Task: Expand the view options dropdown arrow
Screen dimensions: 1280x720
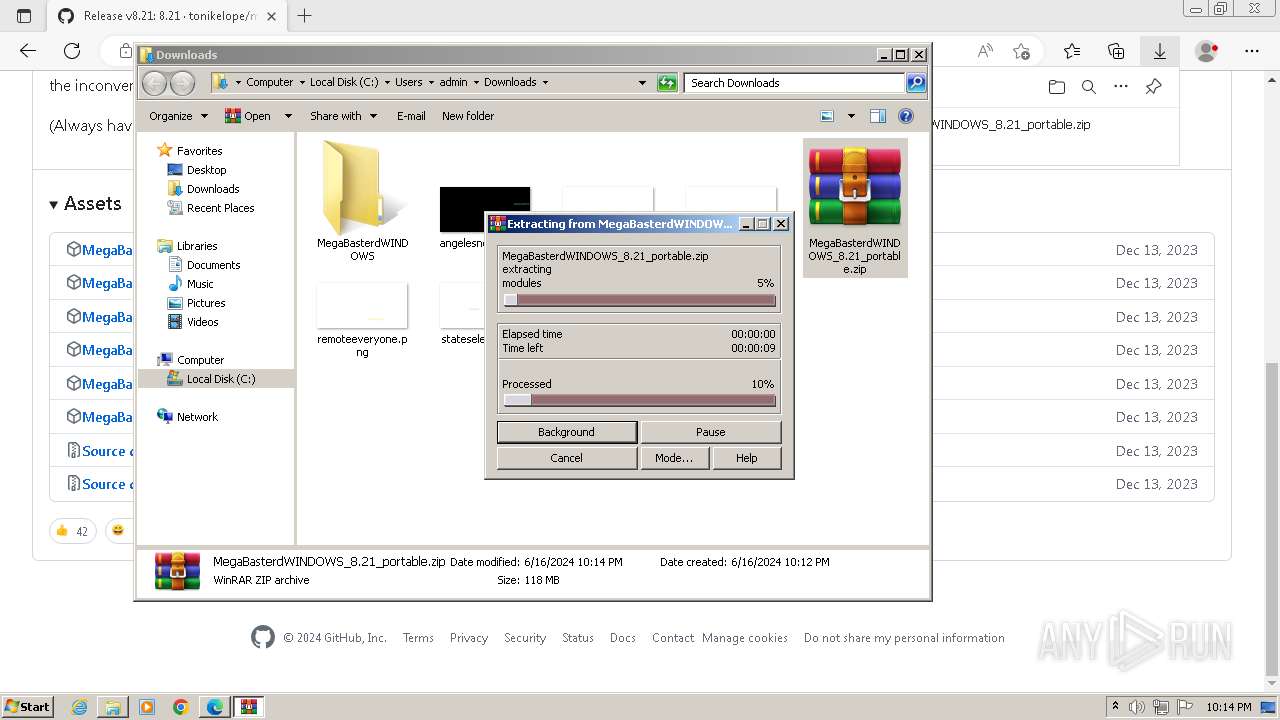Action: pos(851,116)
